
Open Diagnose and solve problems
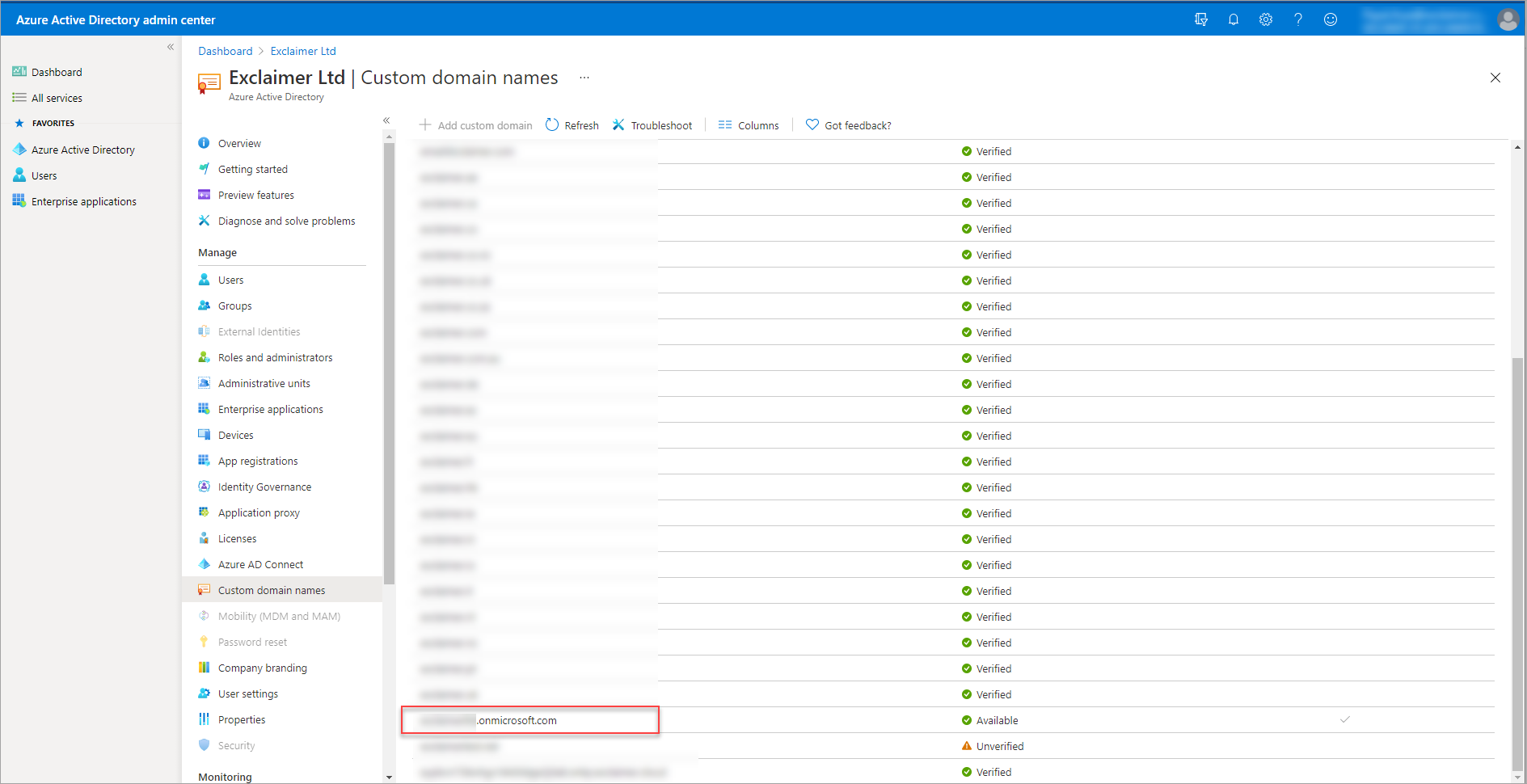click(x=286, y=221)
